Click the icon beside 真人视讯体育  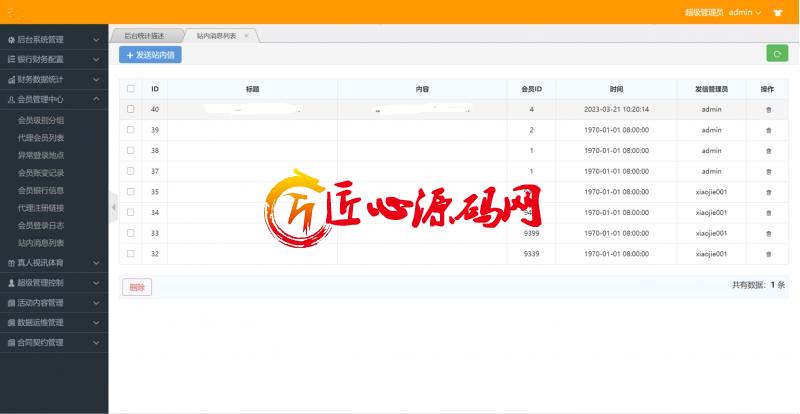pos(11,263)
